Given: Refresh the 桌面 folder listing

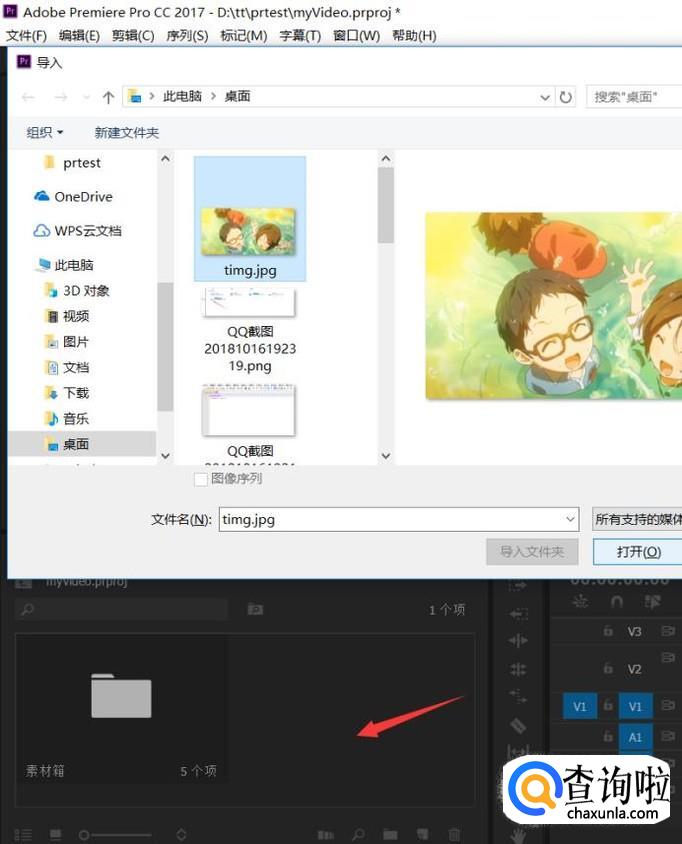Looking at the screenshot, I should tap(565, 97).
